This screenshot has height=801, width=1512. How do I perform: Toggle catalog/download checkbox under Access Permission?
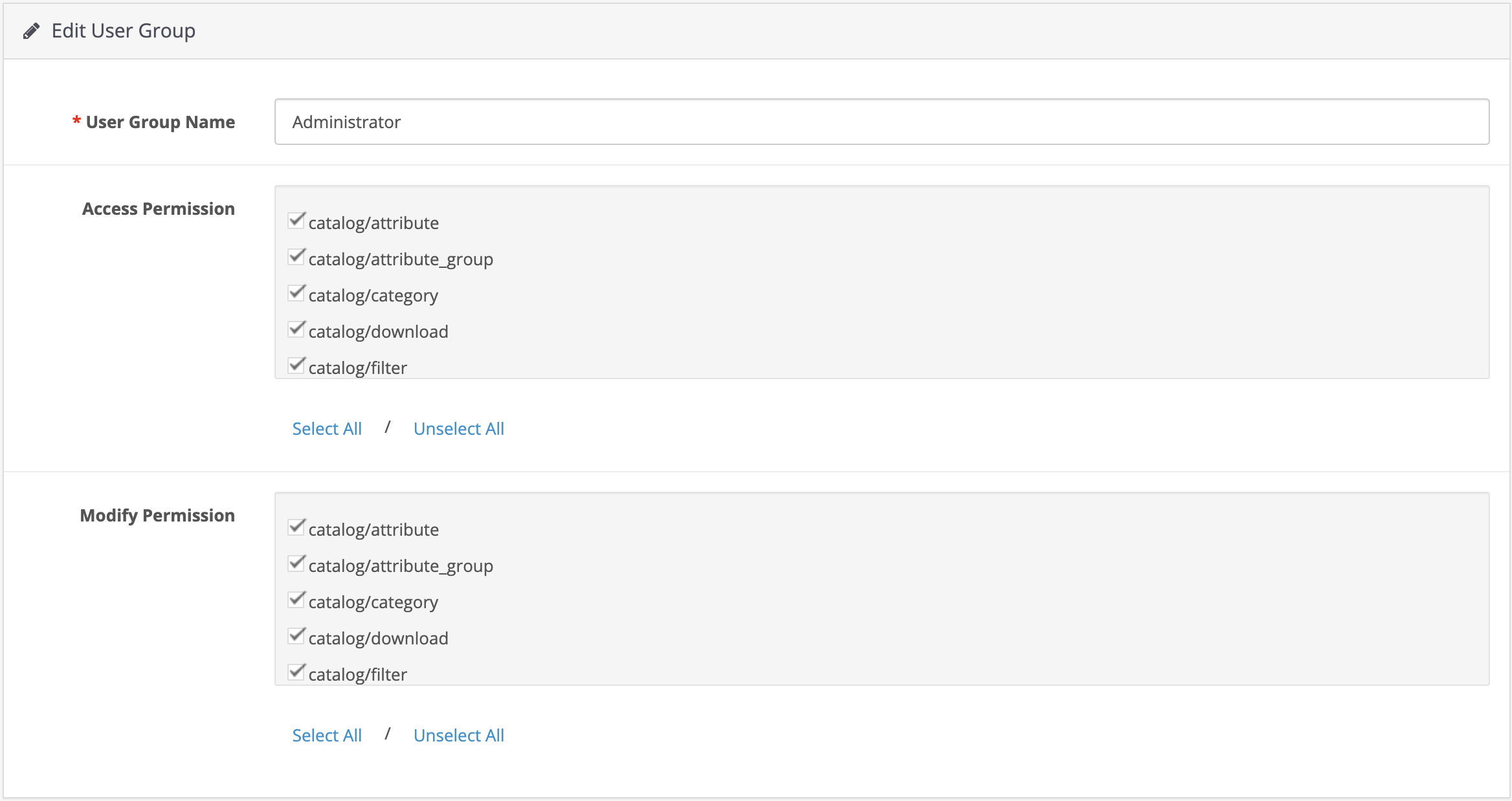(x=296, y=330)
